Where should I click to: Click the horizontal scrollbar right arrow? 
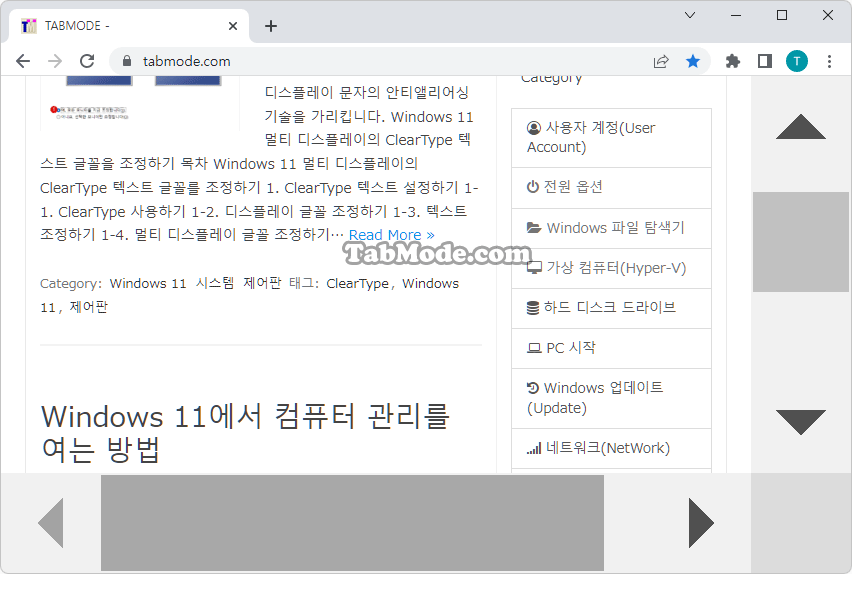click(701, 523)
